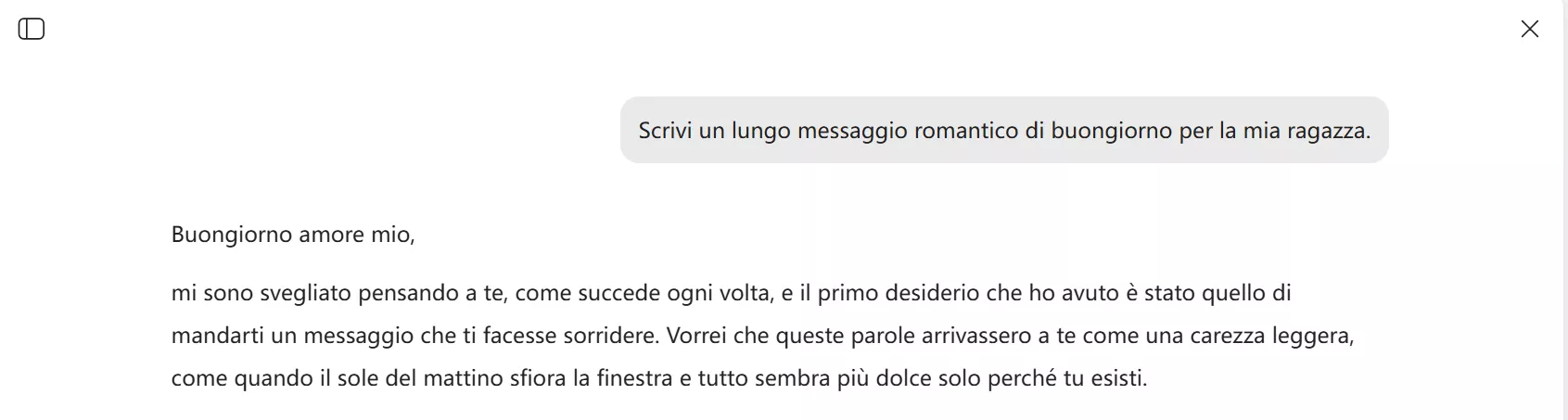Close the chat window with the X
This screenshot has height=420, width=1568.
coord(1529,30)
